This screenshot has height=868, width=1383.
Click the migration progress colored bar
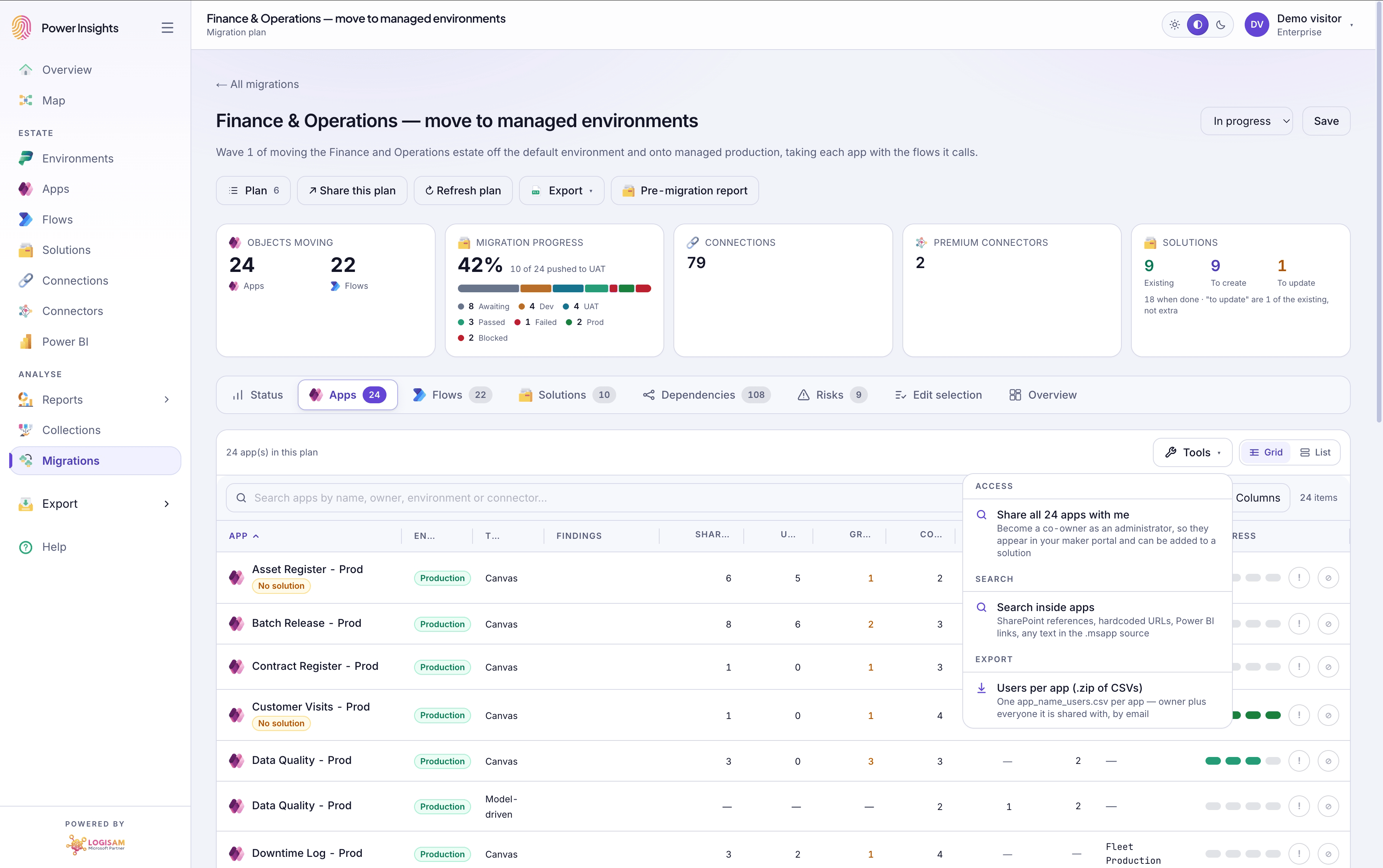click(x=554, y=288)
